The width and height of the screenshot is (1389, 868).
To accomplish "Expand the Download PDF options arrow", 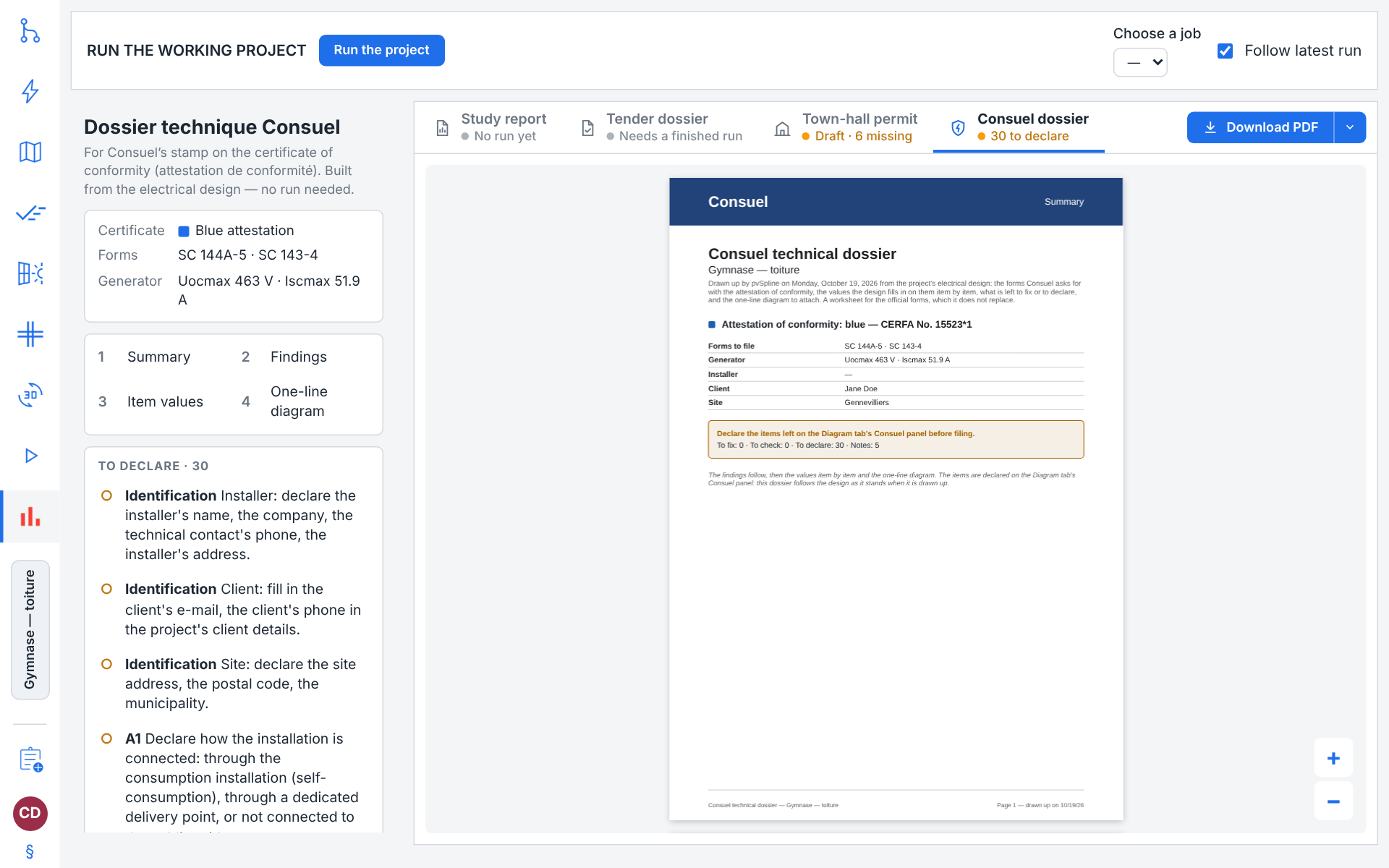I will 1350,127.
